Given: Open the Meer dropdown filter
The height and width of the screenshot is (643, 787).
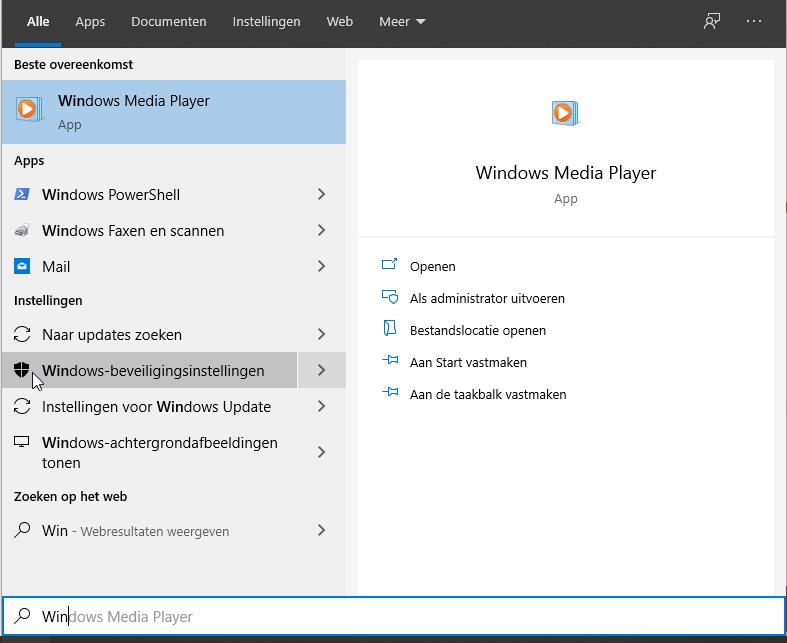Looking at the screenshot, I should pos(402,22).
